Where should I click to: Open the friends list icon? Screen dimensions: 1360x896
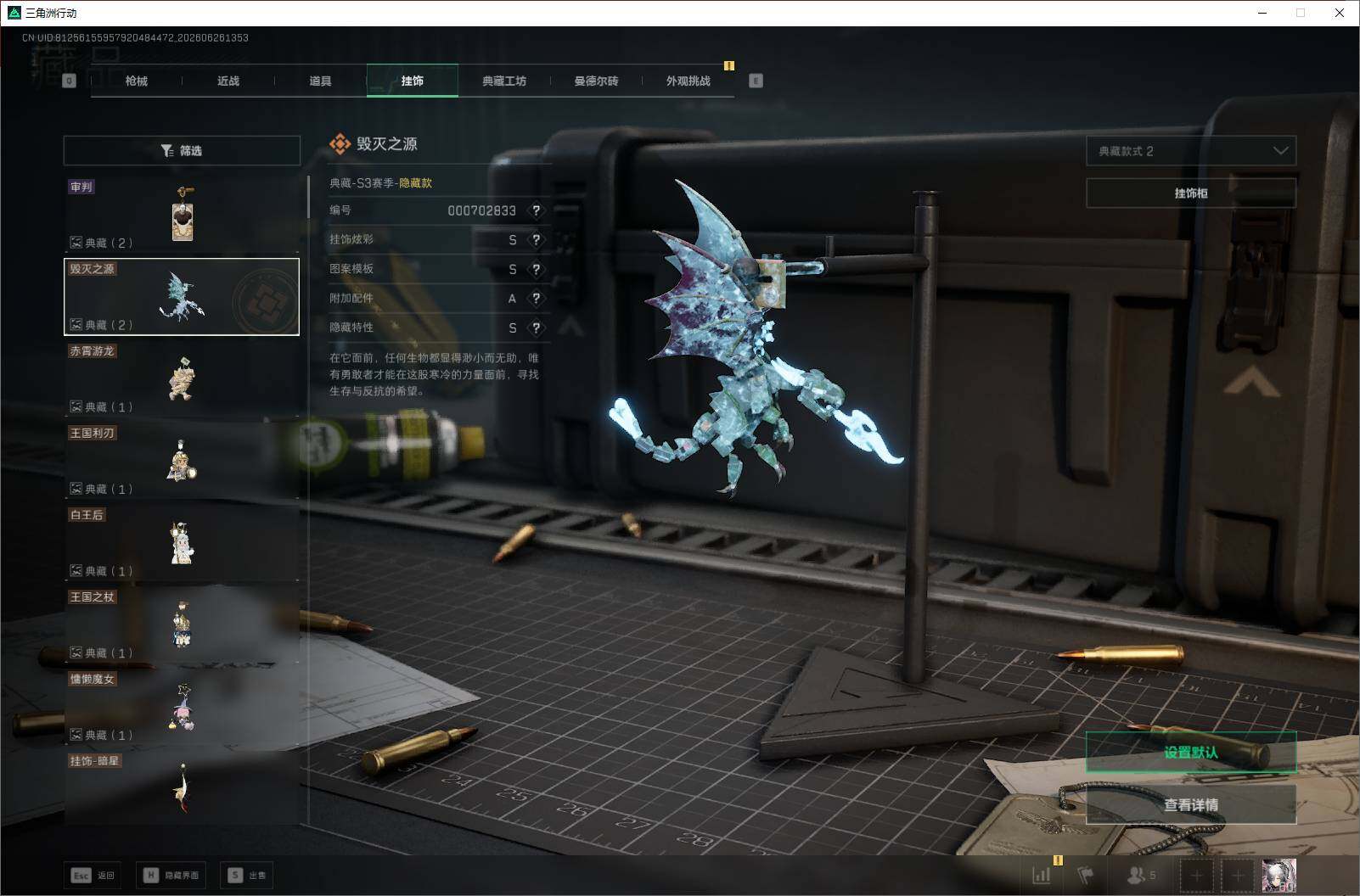pyautogui.click(x=1141, y=875)
